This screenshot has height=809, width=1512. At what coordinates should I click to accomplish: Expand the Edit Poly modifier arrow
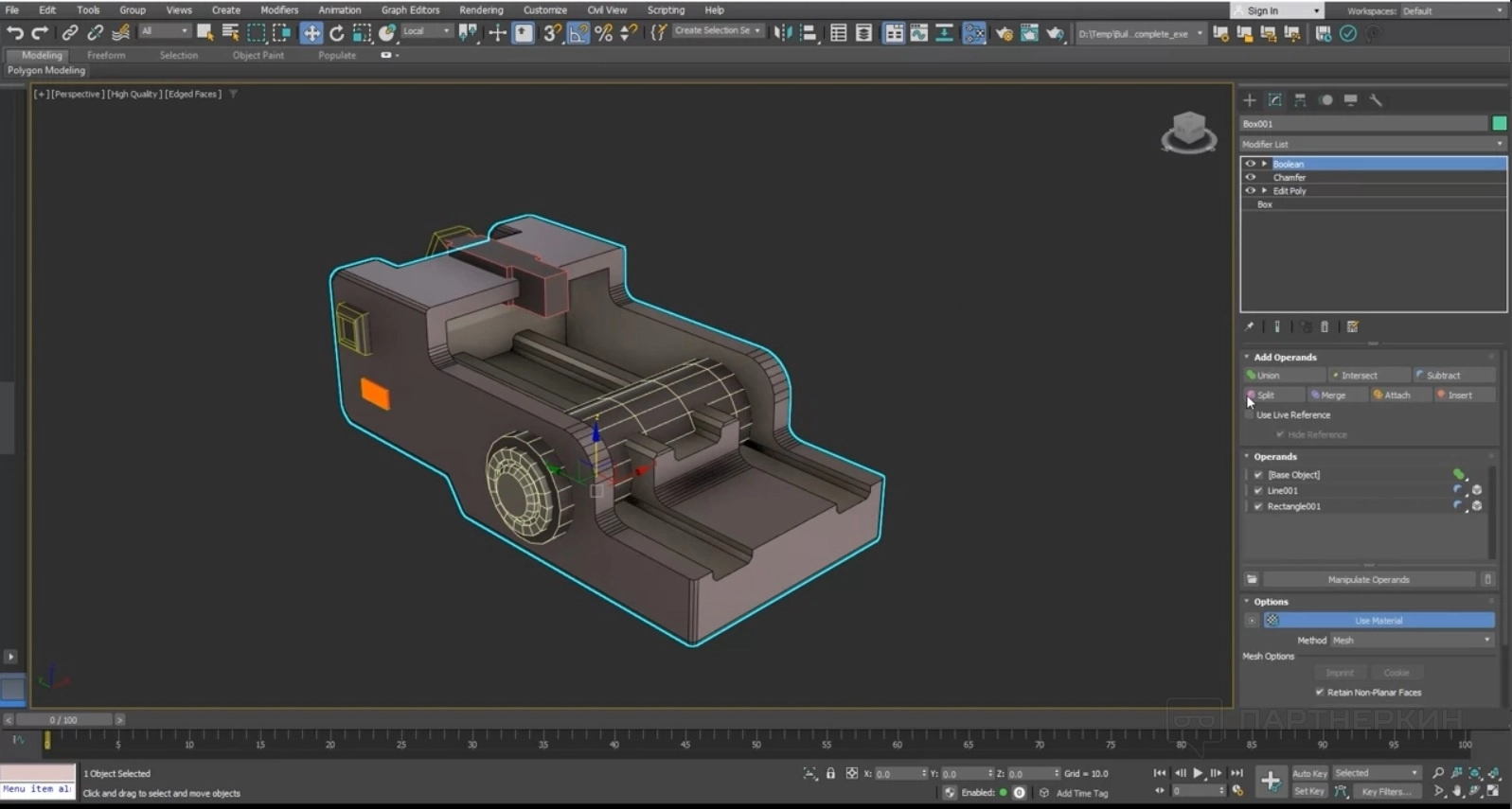[x=1264, y=191]
